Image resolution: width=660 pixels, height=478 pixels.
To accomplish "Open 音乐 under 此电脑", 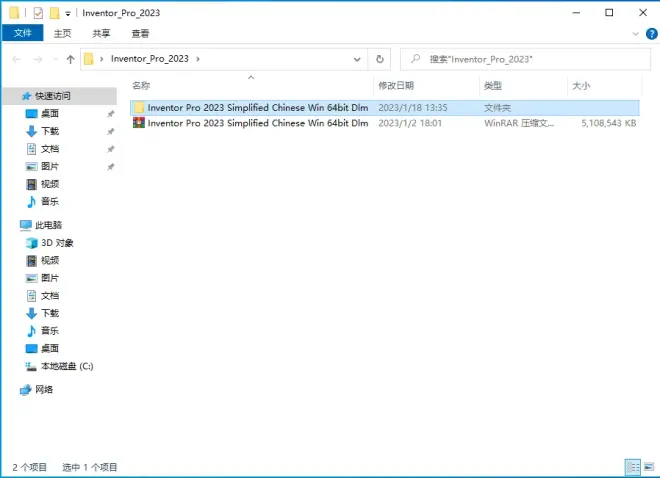I will click(50, 331).
